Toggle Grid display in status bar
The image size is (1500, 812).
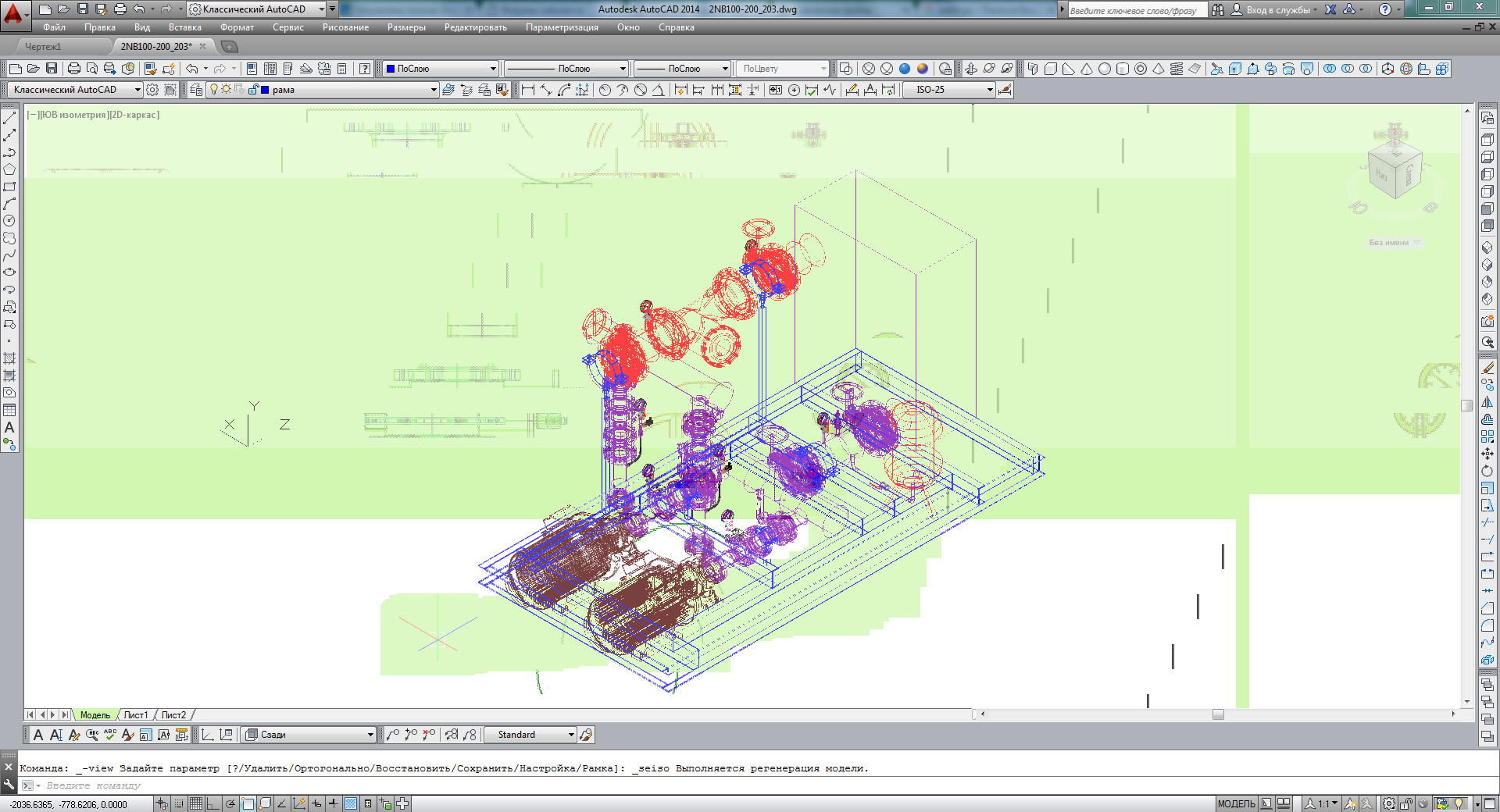196,803
